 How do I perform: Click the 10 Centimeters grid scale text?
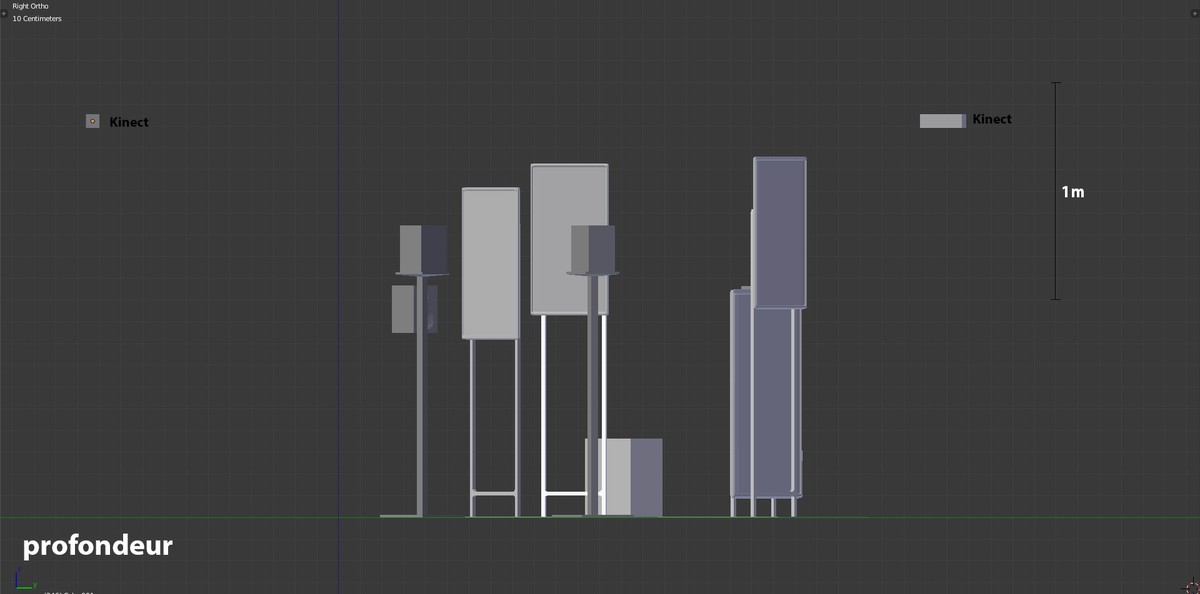click(37, 19)
